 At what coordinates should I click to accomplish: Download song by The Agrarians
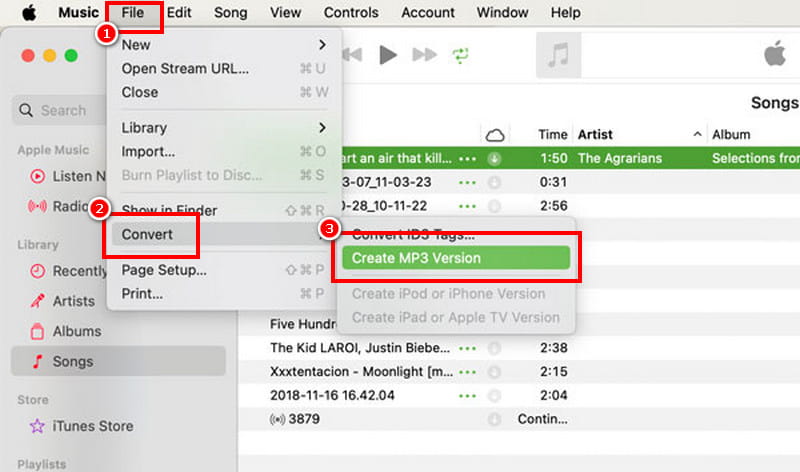[494, 159]
